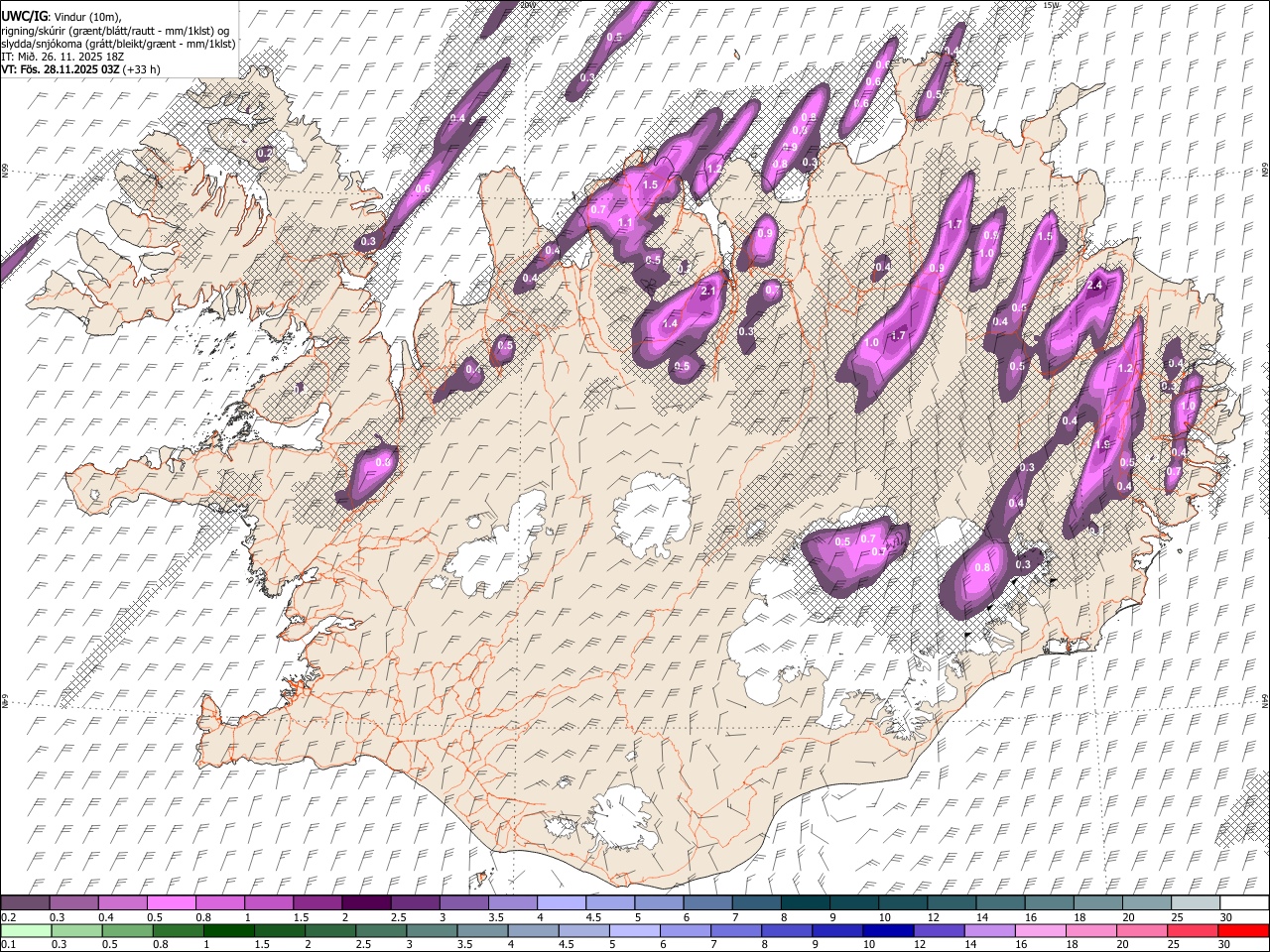Screen dimensions: 1270x952
Task: Click the valid time 'VT: Fös. 28.11.2025 03Z'
Action: coord(61,69)
